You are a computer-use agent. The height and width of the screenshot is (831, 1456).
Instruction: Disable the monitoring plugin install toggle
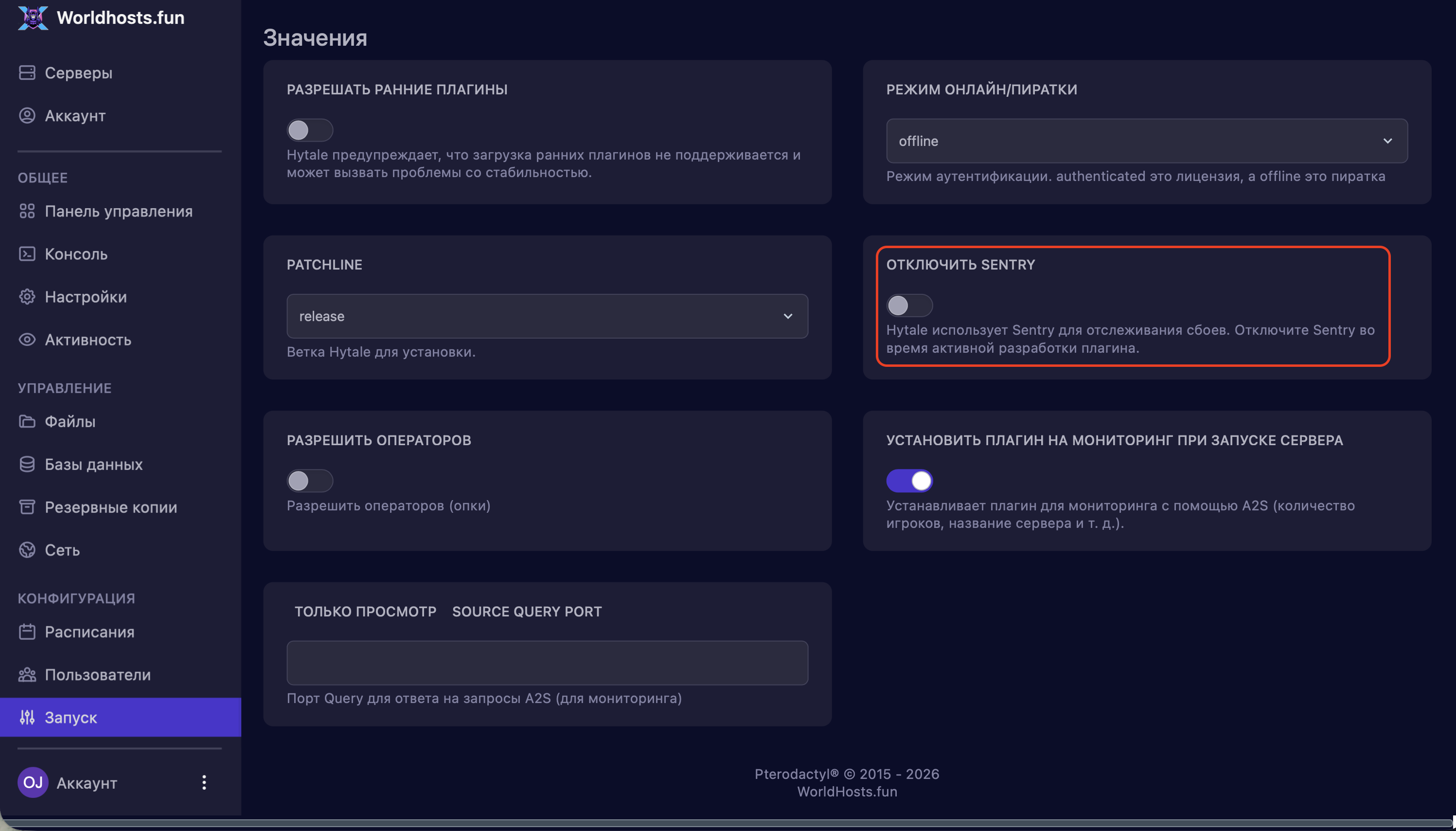[x=909, y=481]
